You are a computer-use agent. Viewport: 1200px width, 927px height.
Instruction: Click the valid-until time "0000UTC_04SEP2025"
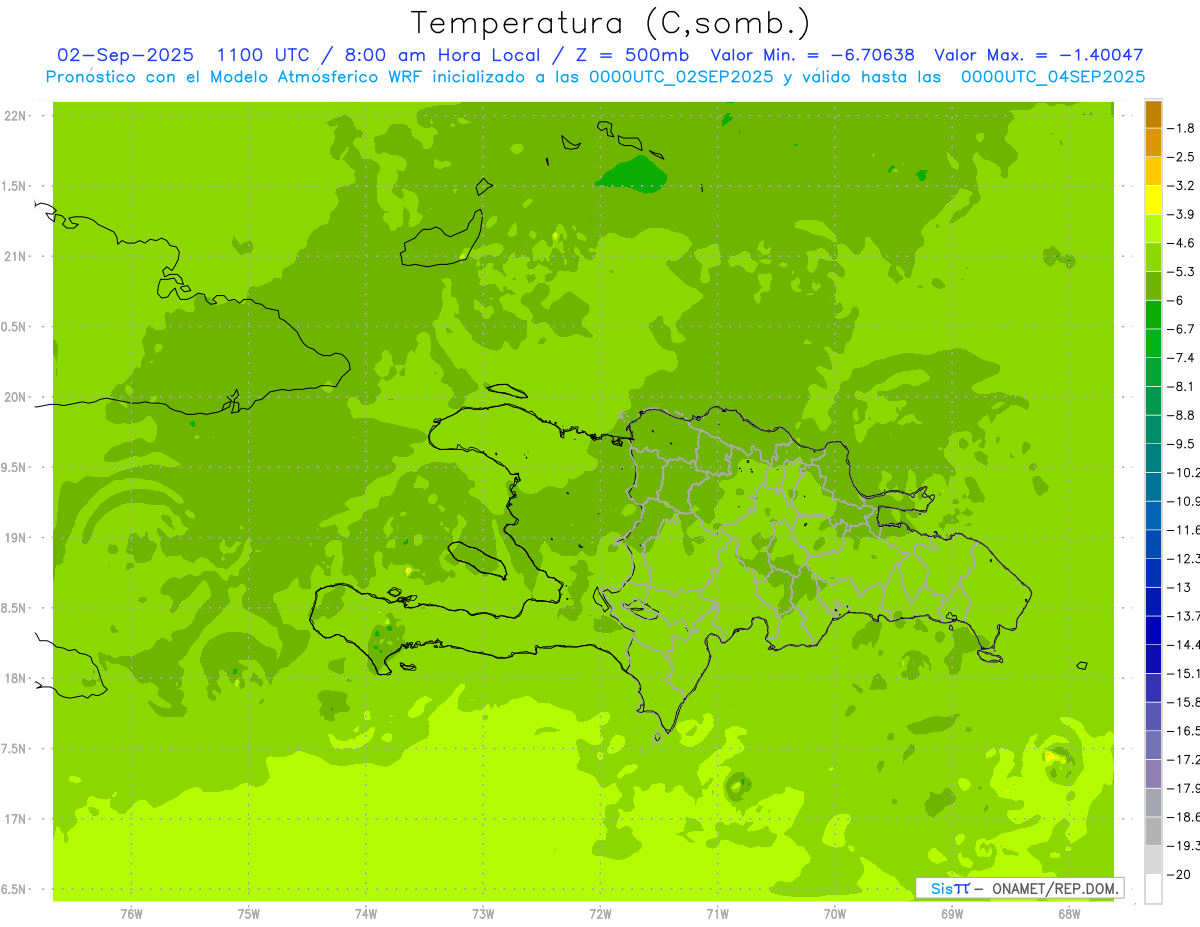tap(1053, 77)
